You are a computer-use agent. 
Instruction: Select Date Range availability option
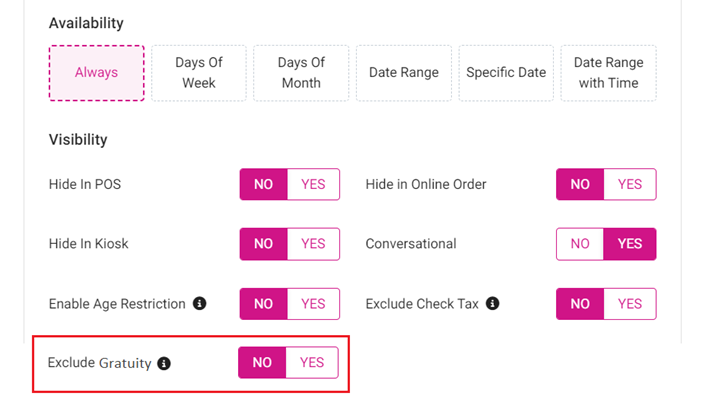click(403, 73)
